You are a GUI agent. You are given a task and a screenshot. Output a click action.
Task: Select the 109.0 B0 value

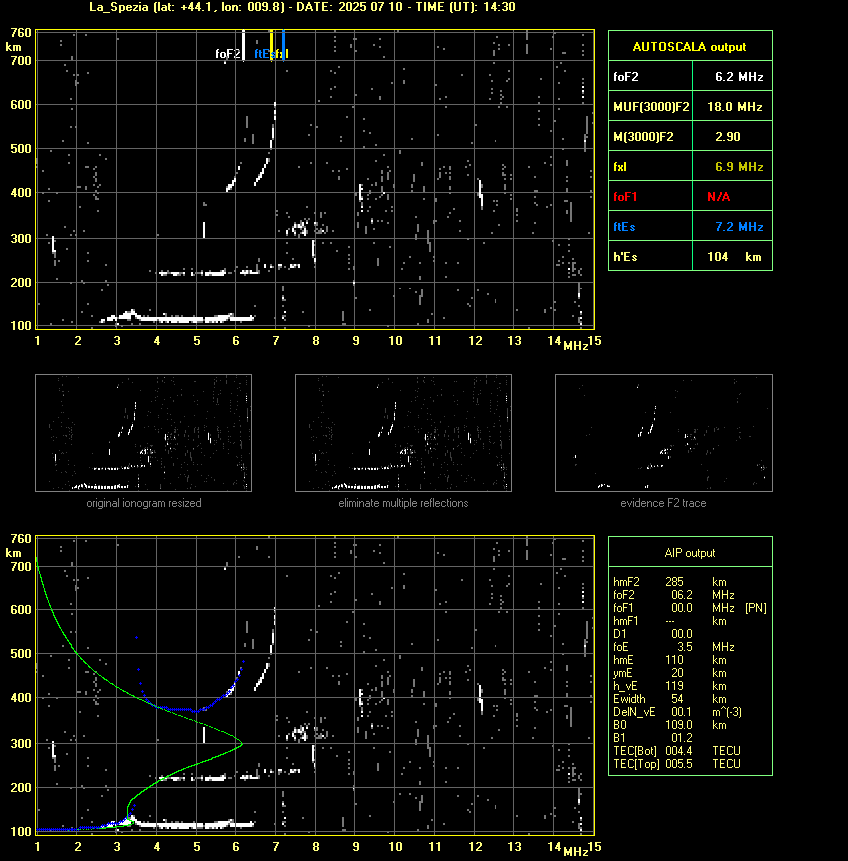(x=679, y=725)
